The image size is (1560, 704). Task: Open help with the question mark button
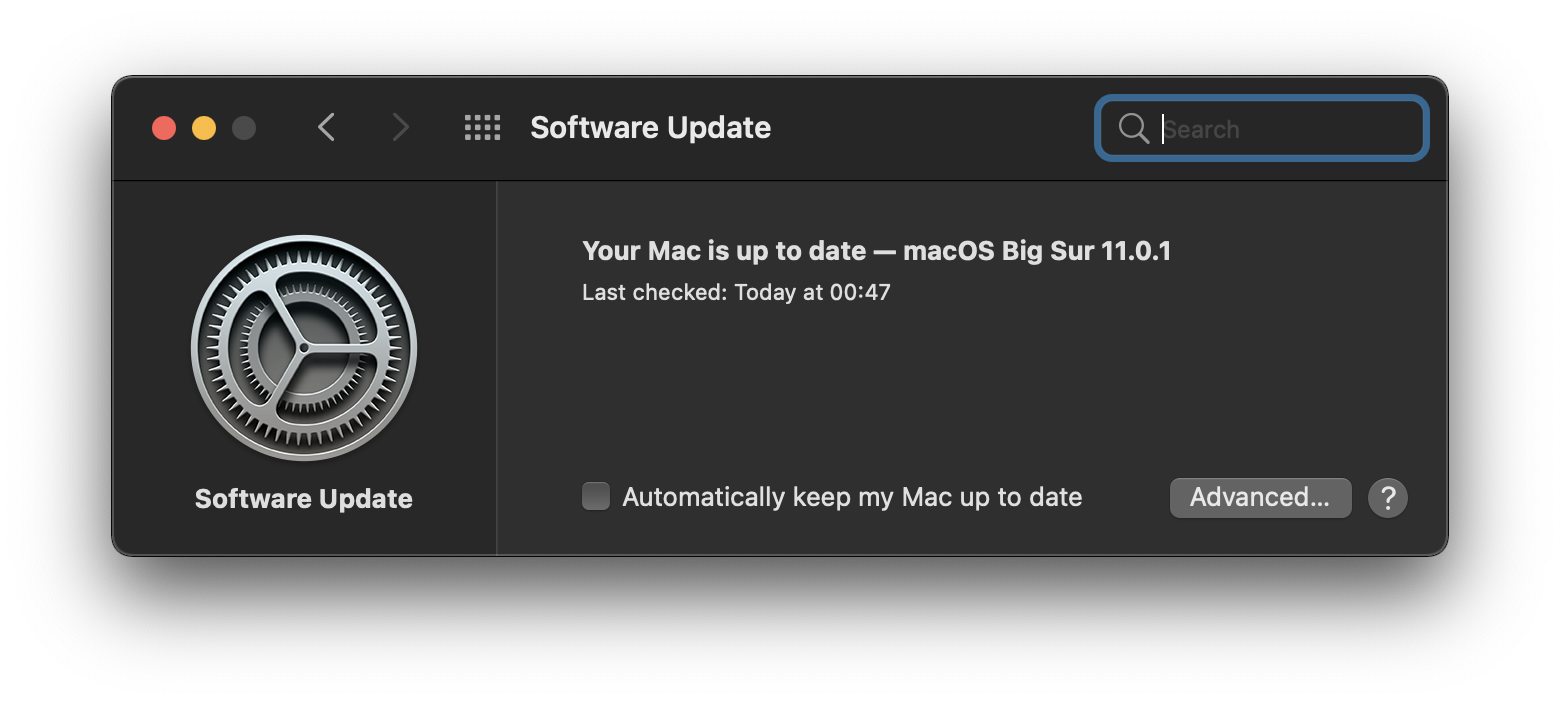click(1387, 497)
